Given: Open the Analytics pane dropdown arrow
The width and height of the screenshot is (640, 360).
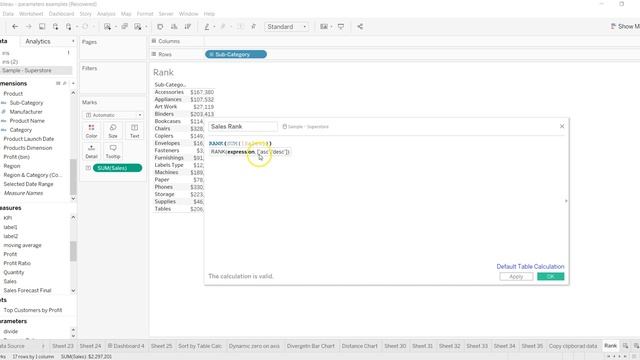Looking at the screenshot, I should [73, 41].
